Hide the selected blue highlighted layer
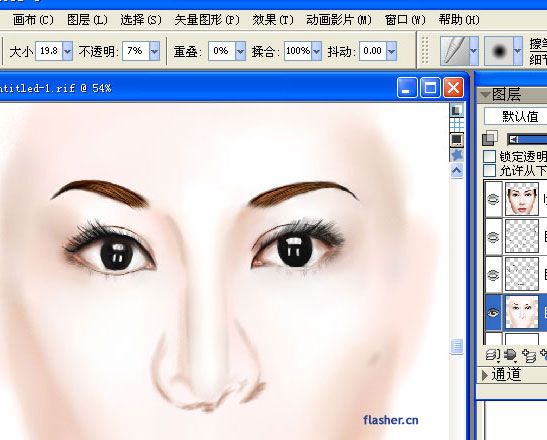 point(493,312)
